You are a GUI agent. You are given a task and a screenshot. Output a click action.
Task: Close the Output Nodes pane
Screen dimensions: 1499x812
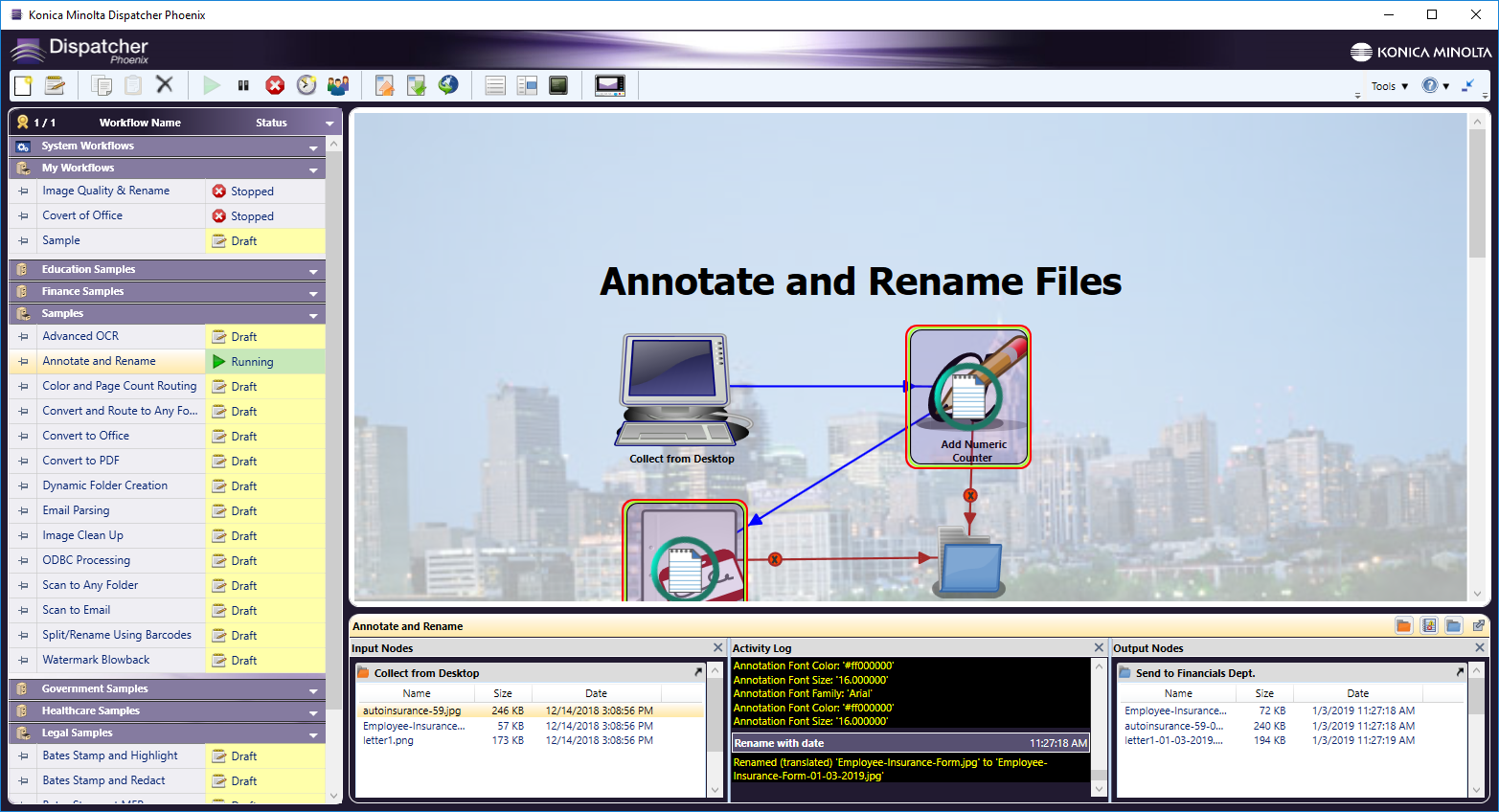click(x=1480, y=648)
